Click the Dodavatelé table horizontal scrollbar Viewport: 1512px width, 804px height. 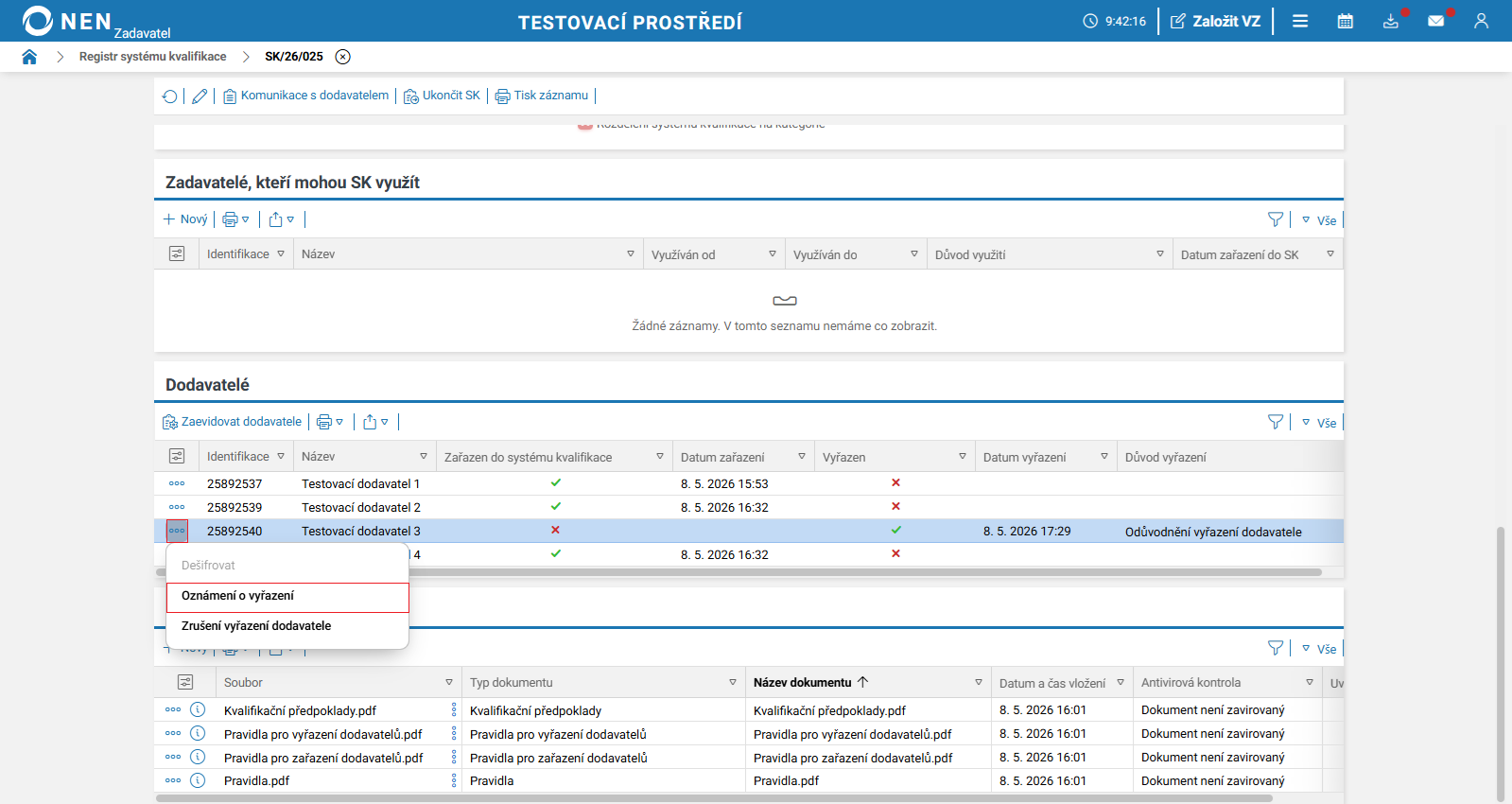(739, 572)
